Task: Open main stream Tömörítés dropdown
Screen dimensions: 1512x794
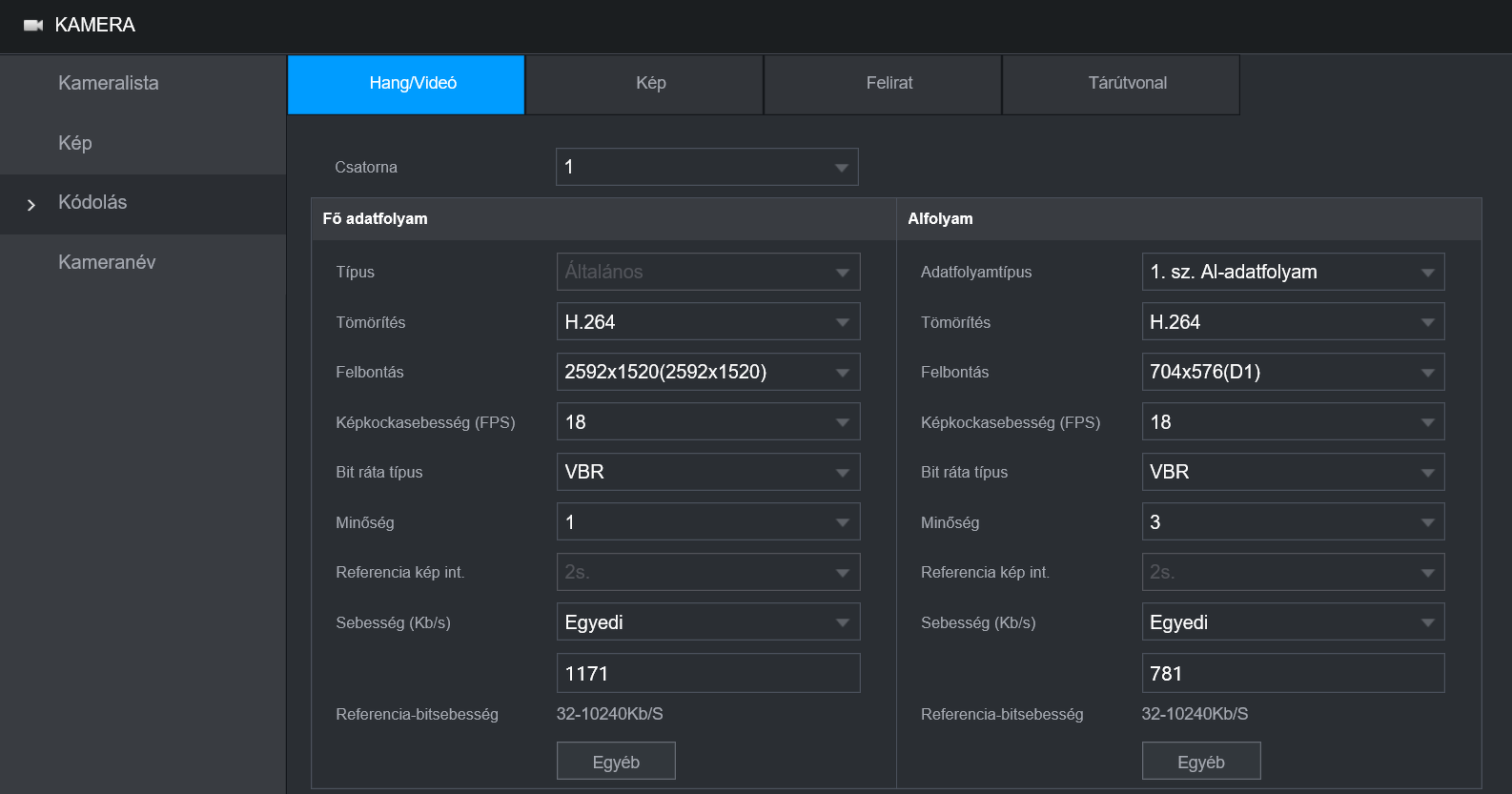Action: point(707,322)
